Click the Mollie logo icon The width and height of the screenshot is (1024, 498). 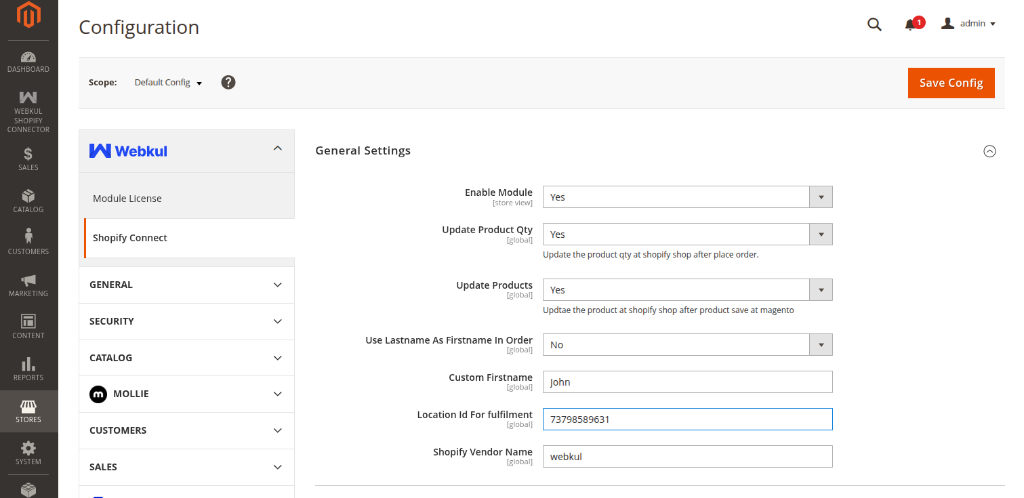click(x=98, y=394)
